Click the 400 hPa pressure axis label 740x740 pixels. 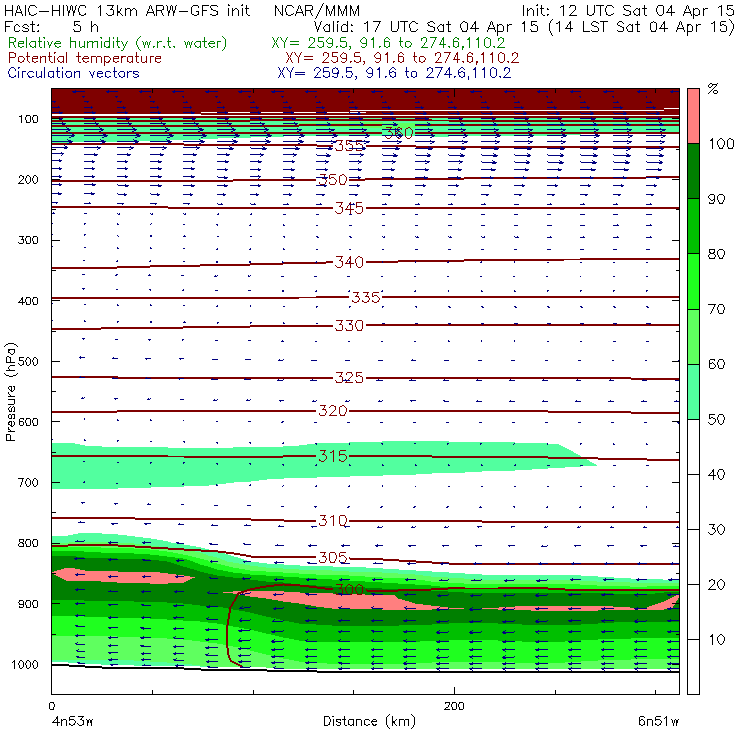coord(28,301)
